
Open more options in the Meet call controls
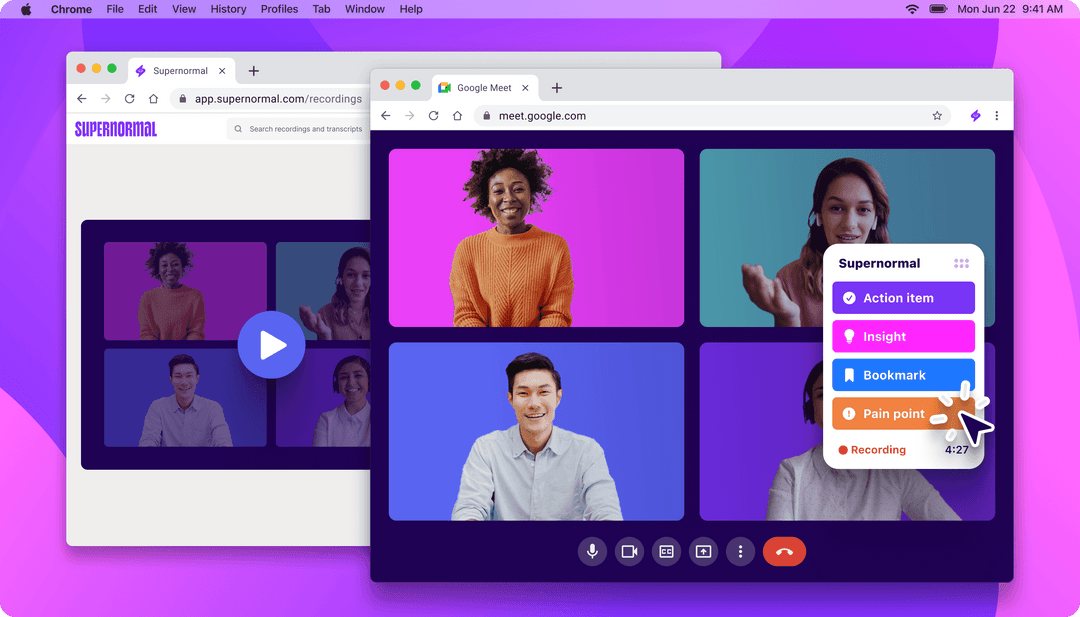pyautogui.click(x=740, y=551)
